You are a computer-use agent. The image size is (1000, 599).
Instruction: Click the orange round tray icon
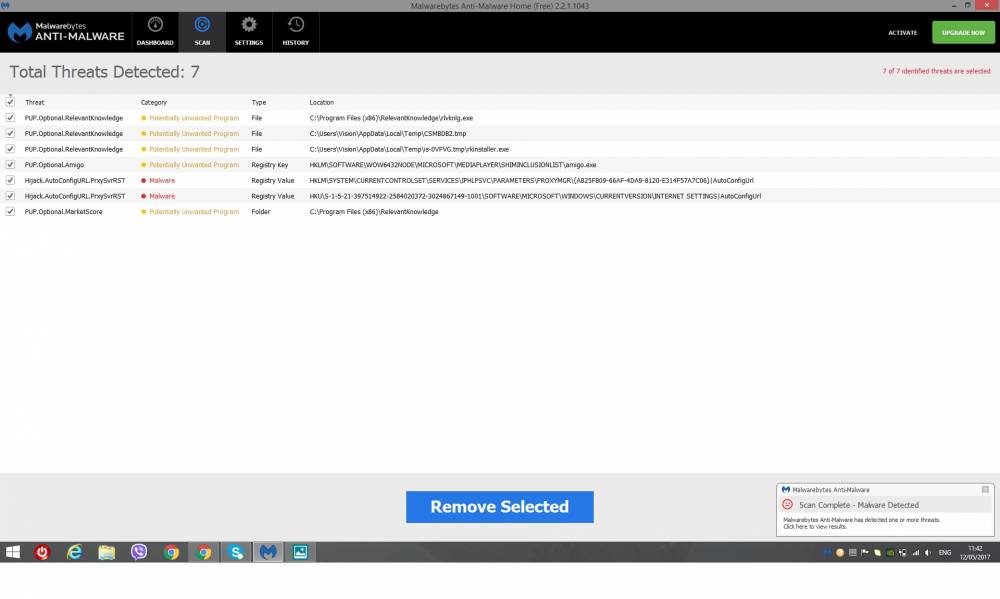[x=840, y=552]
